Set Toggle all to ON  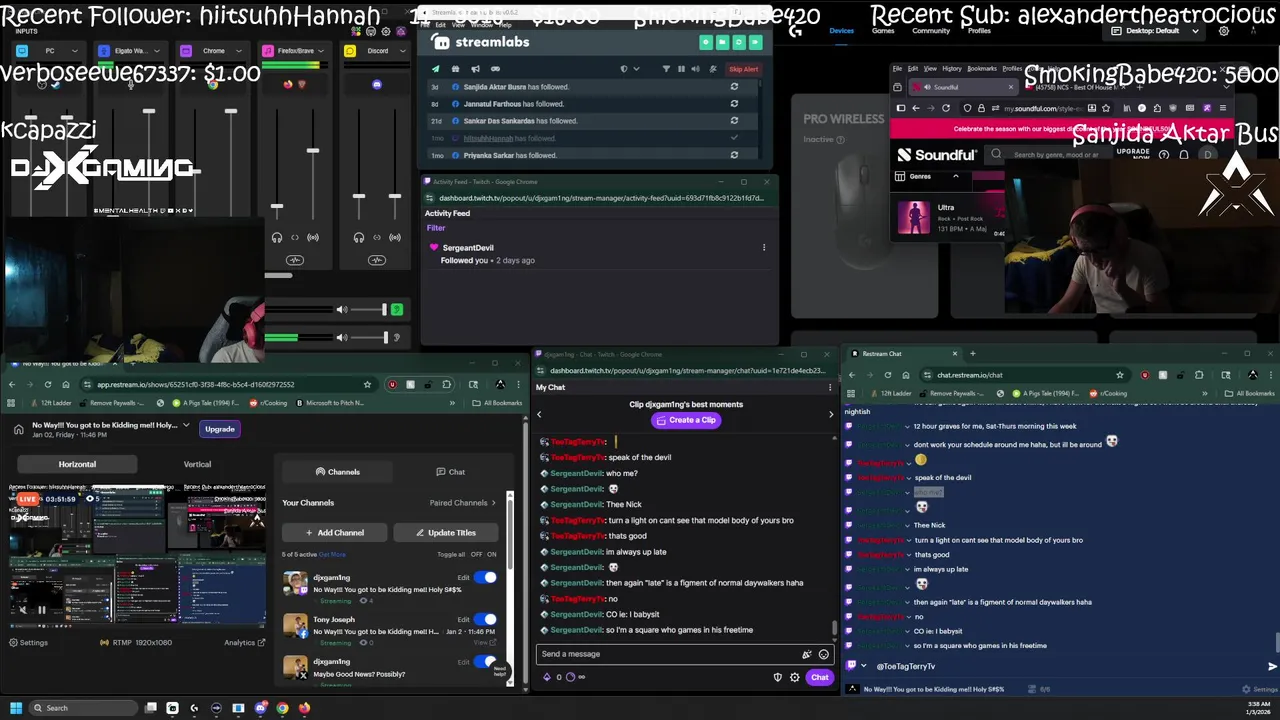point(491,554)
